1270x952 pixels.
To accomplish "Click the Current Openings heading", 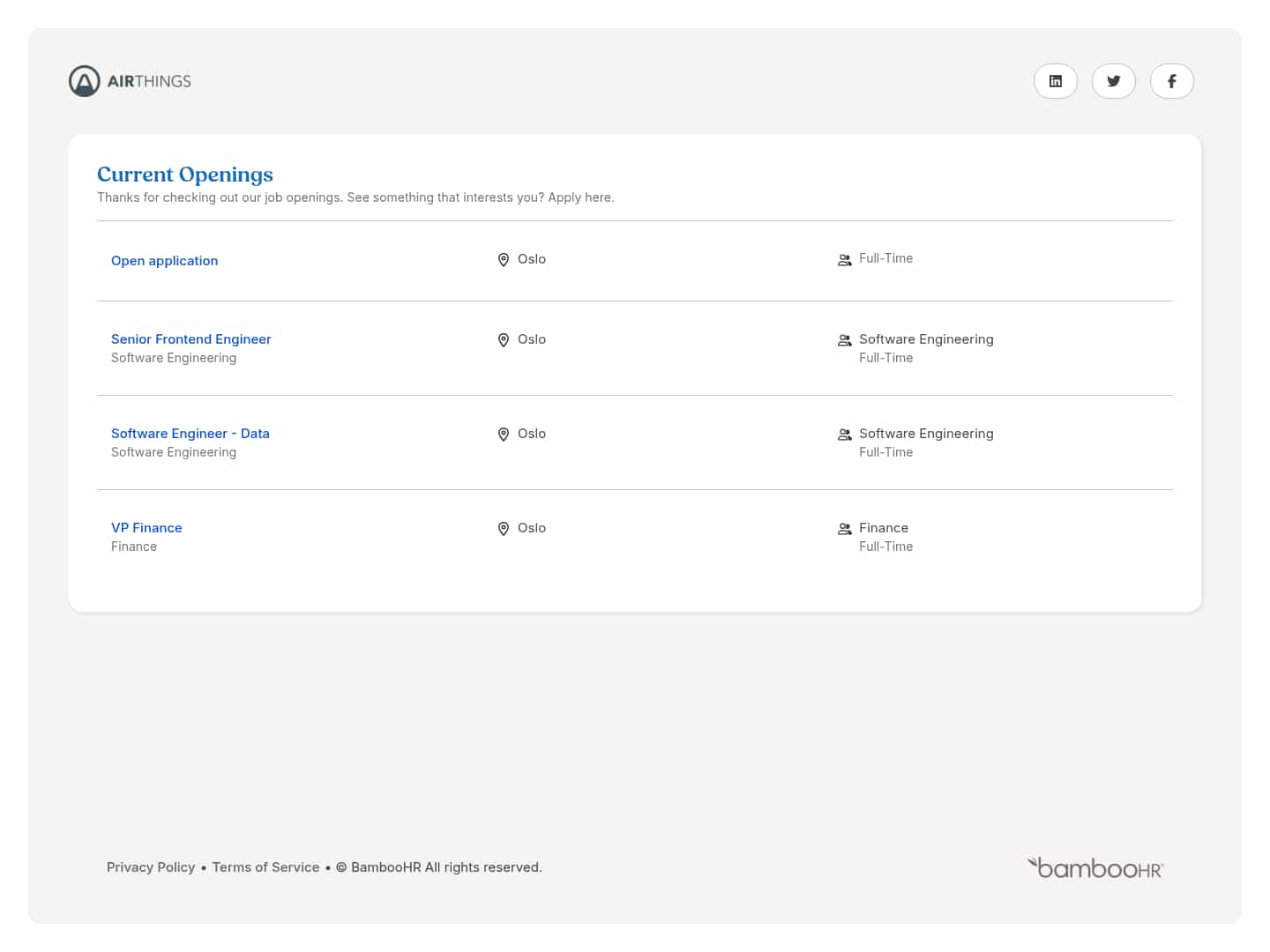I will point(185,175).
